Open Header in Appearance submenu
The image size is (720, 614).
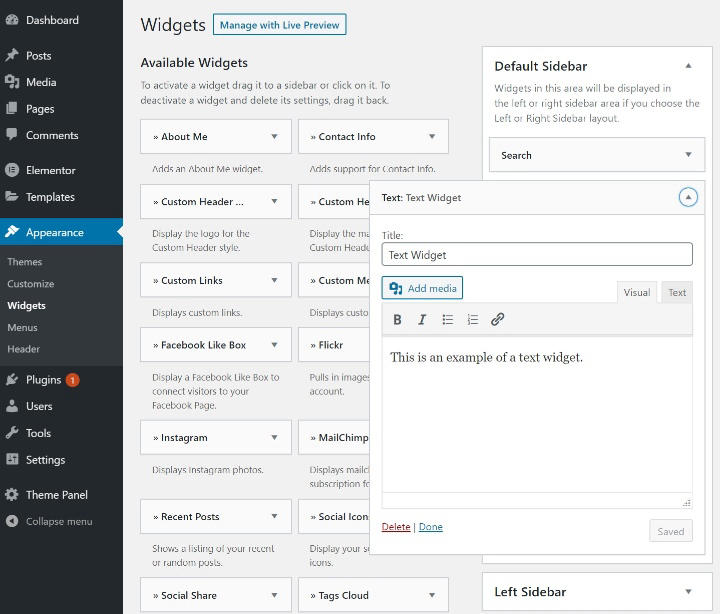(x=23, y=349)
